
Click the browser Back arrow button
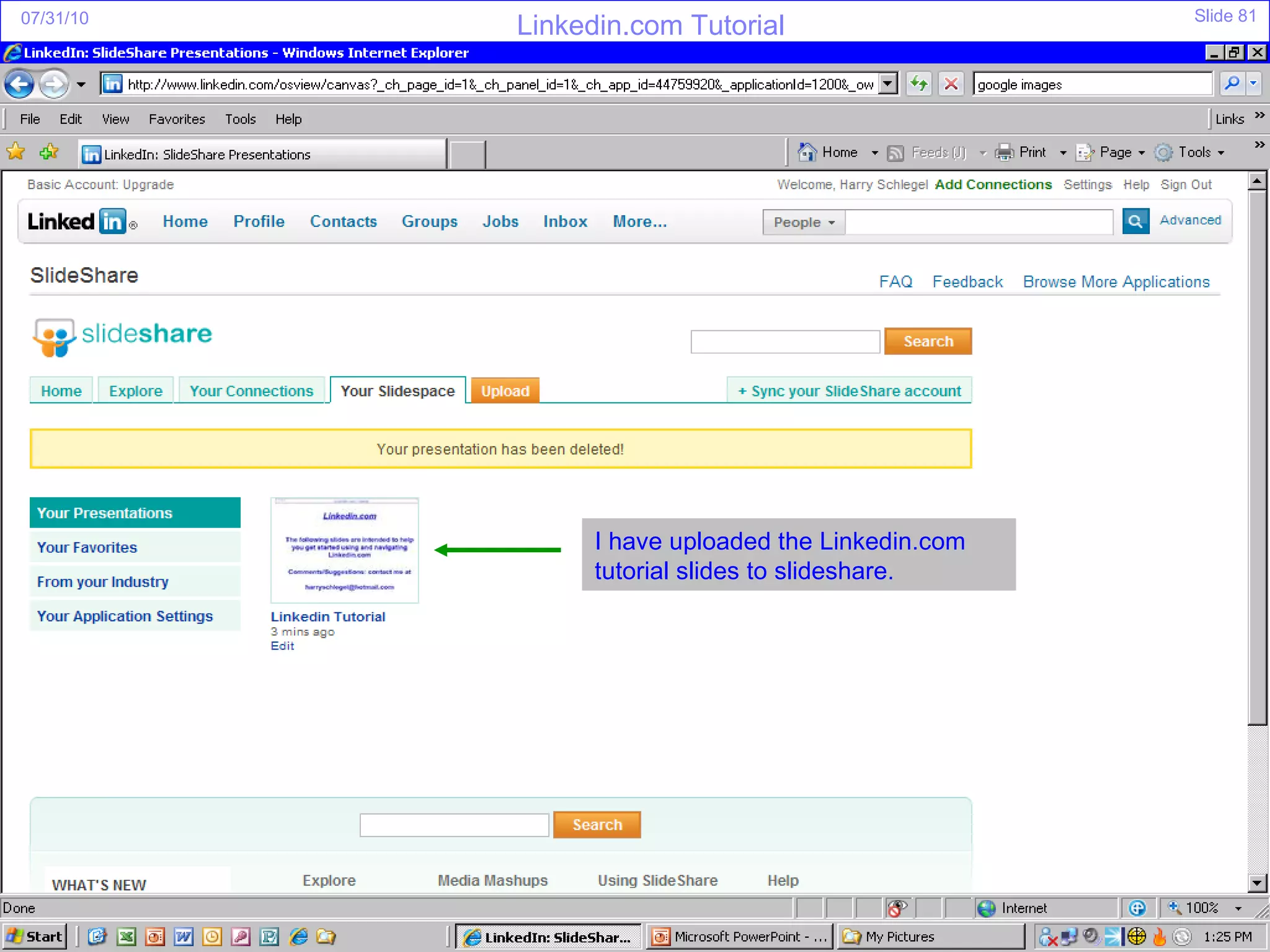click(19, 84)
